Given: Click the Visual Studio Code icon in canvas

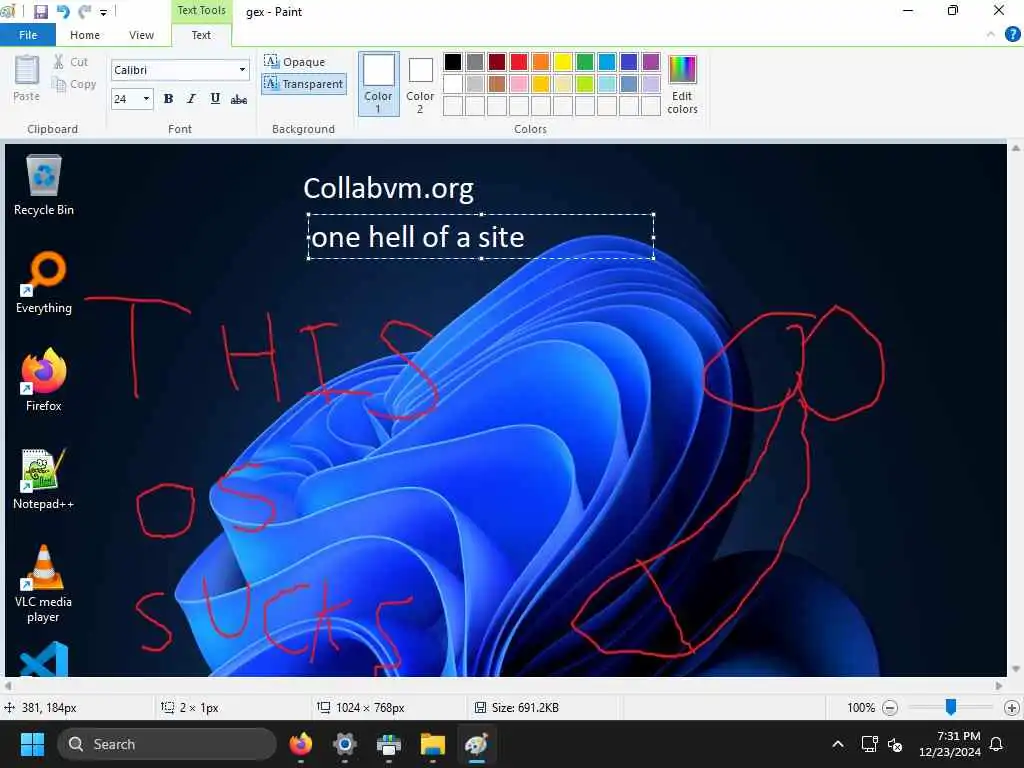Looking at the screenshot, I should click(44, 659).
